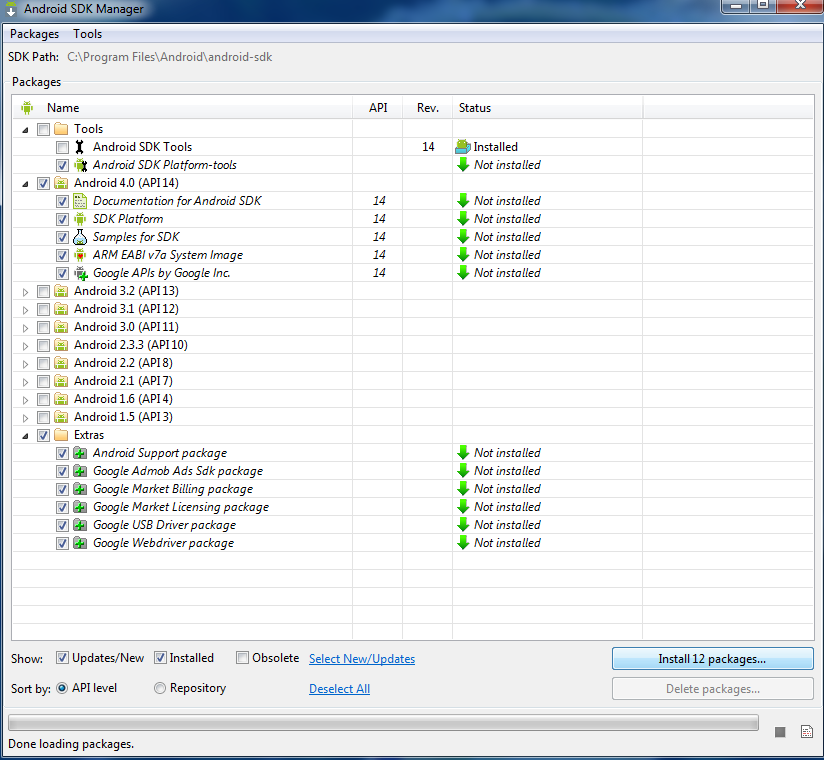Collapse the Extras folder
The image size is (824, 760).
(x=24, y=435)
